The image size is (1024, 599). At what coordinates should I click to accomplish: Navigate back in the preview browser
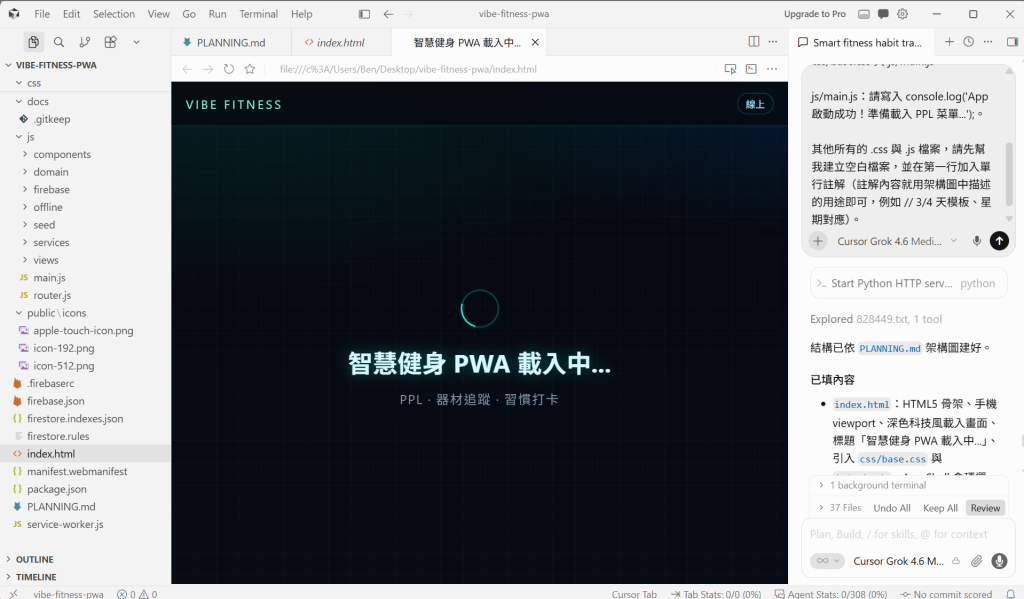click(x=187, y=69)
